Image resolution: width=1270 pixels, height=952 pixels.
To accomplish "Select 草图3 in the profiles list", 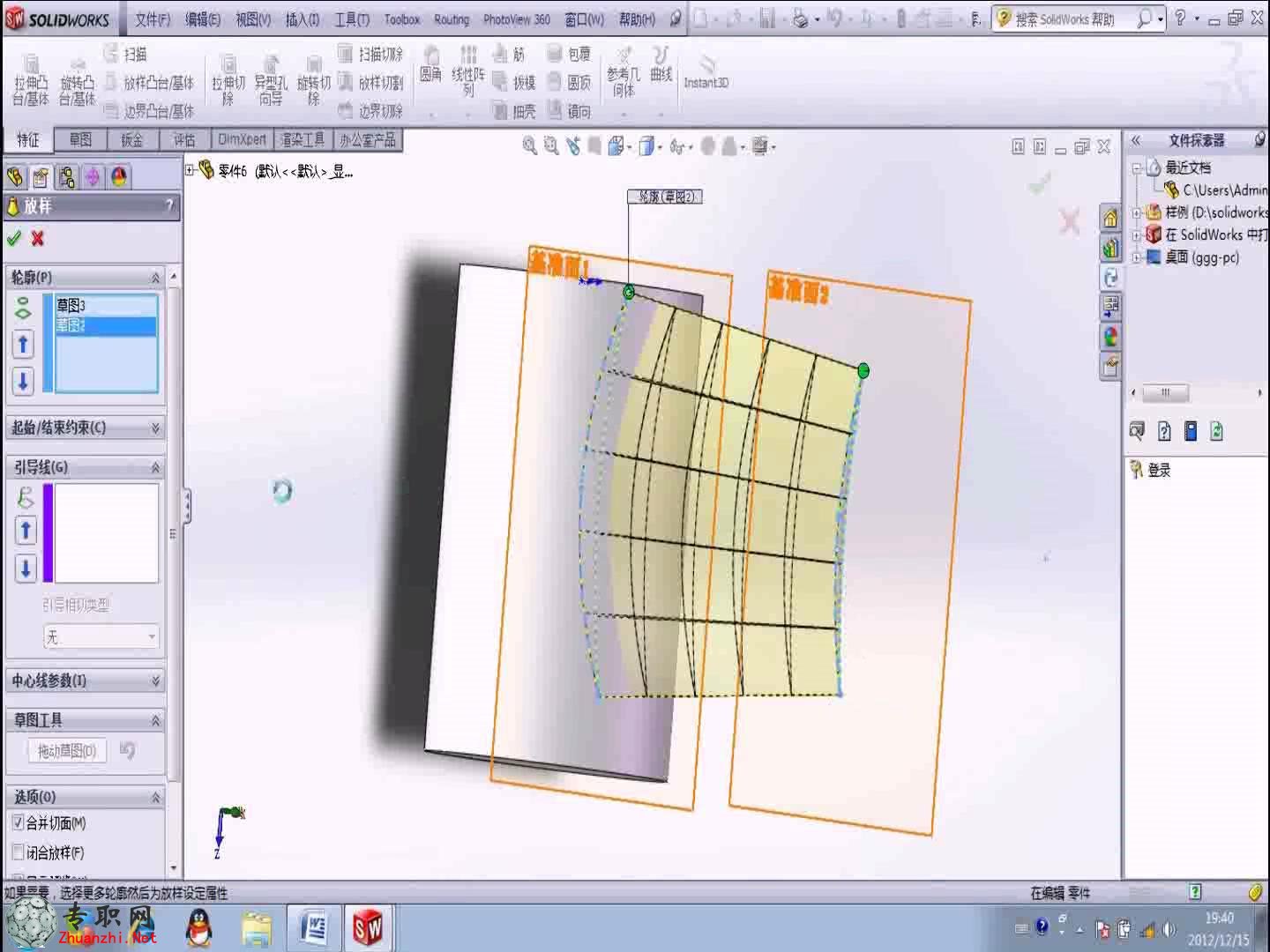I will coord(106,305).
